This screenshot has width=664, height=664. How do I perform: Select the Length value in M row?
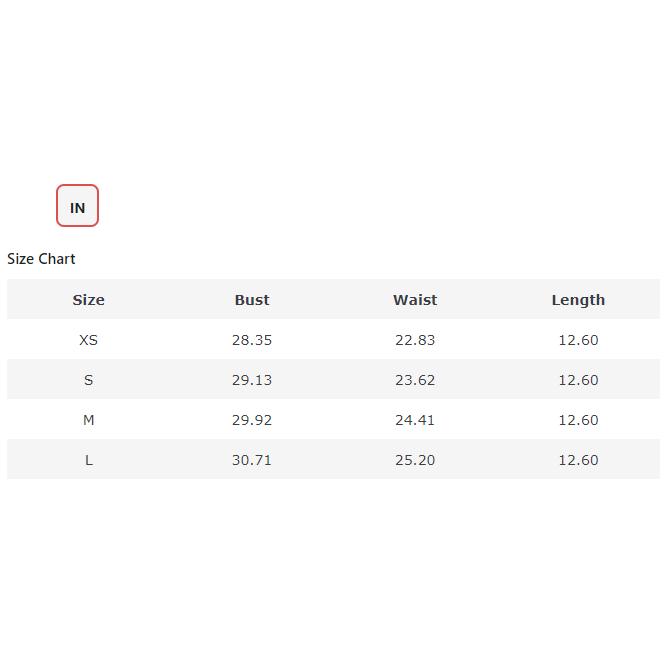(x=578, y=420)
